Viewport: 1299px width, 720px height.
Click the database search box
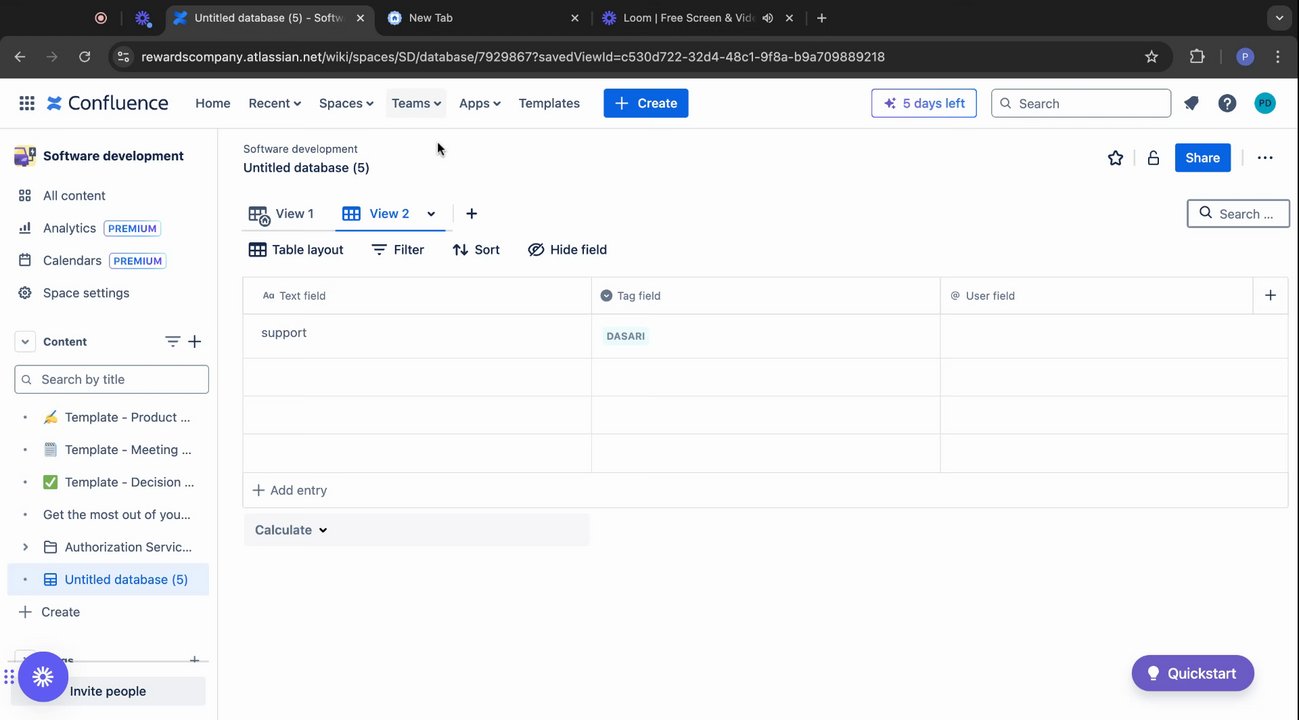[x=1238, y=214]
